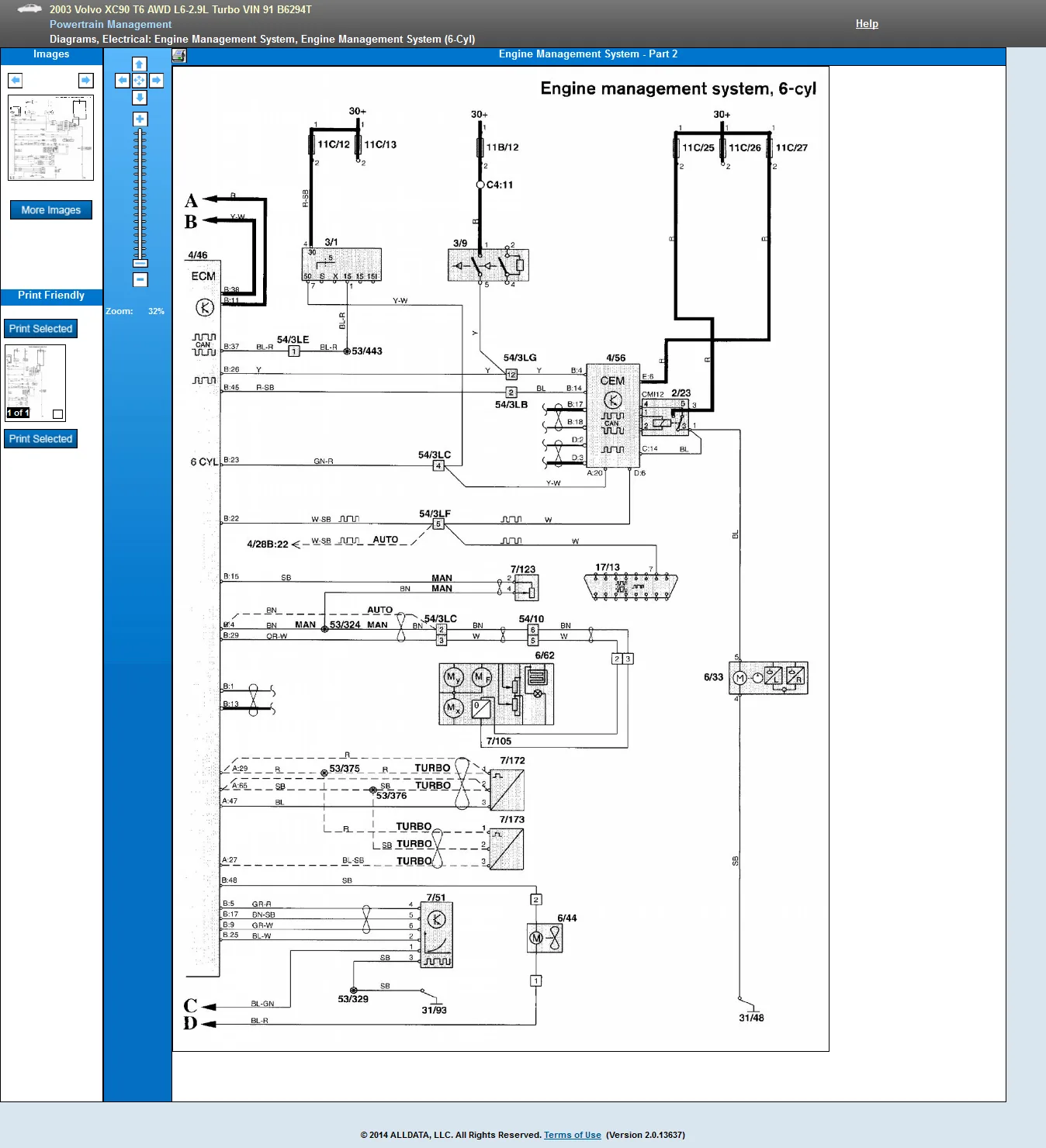The height and width of the screenshot is (1148, 1046).
Task: Click 'Engine management system, 6-cyl' diagram heading
Action: (678, 88)
